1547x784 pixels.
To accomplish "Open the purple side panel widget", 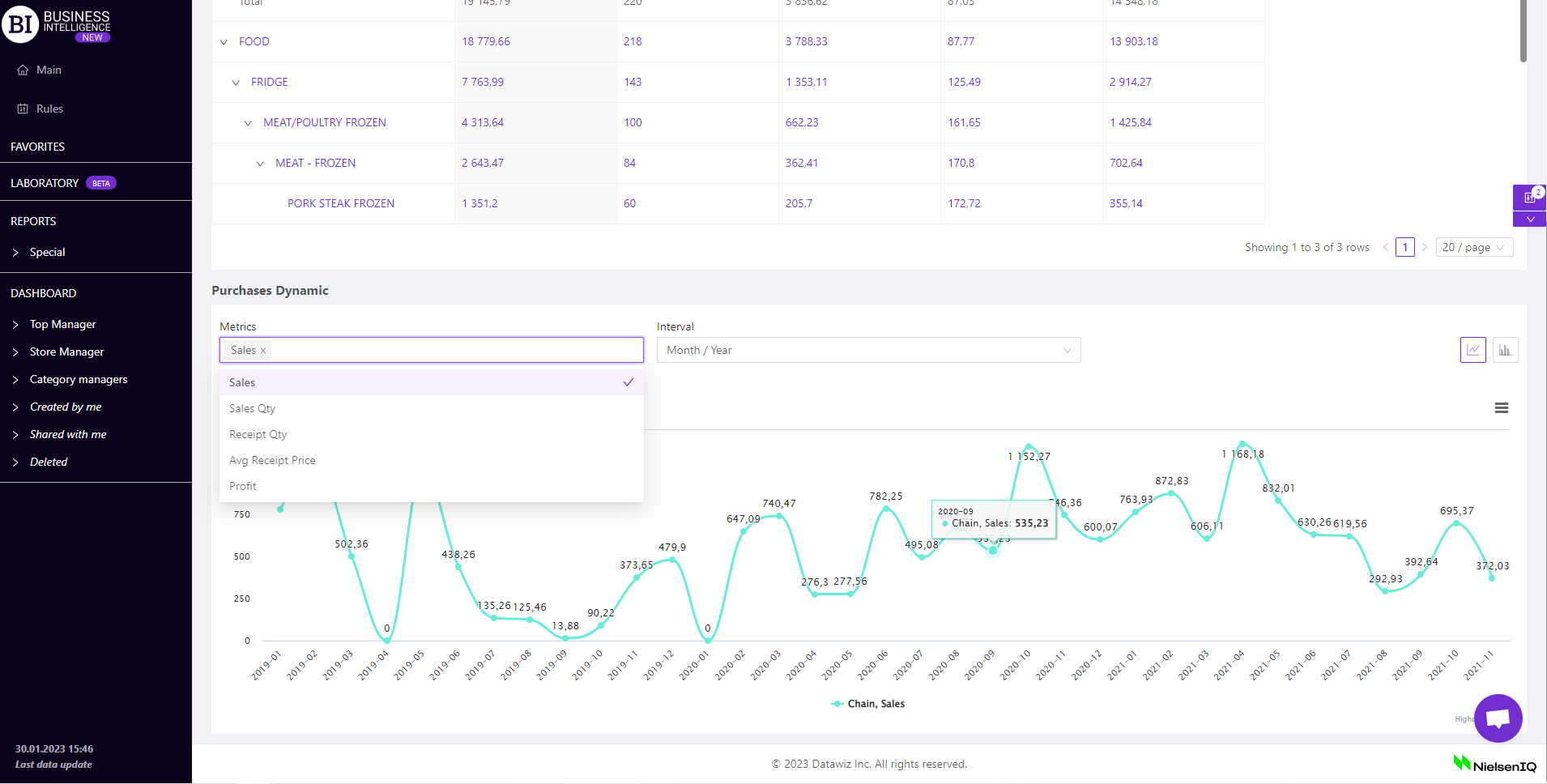I will tap(1528, 197).
